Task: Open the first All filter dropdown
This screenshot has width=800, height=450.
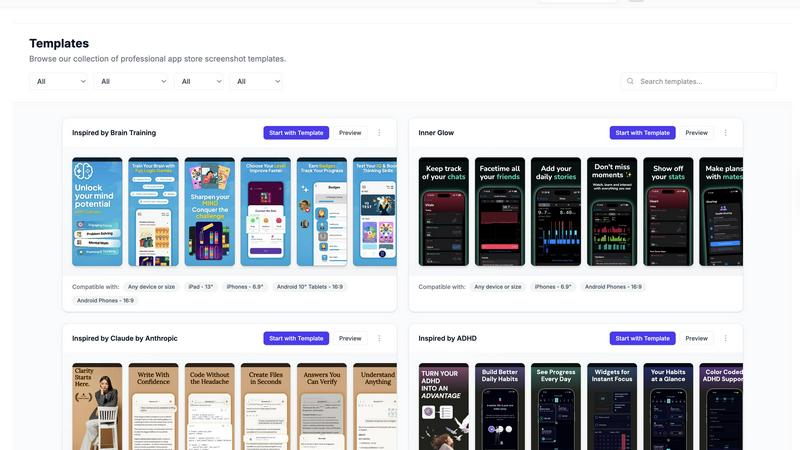Action: (x=59, y=82)
